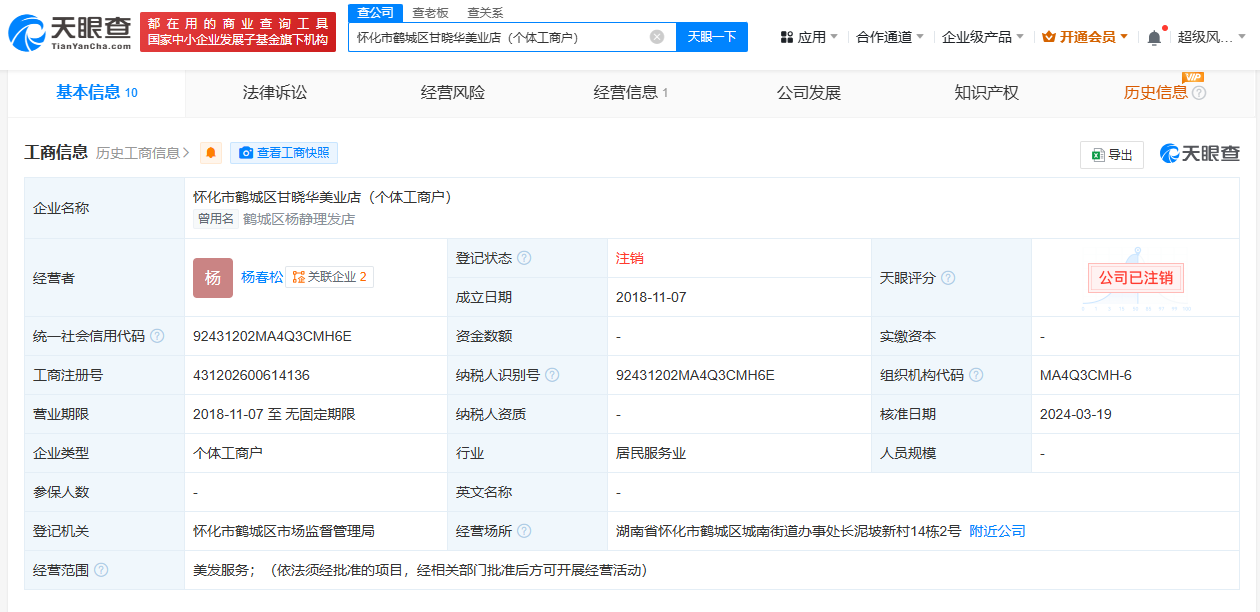Click the orange alert bell beside 工商信息
The width and height of the screenshot is (1260, 612).
(x=211, y=153)
